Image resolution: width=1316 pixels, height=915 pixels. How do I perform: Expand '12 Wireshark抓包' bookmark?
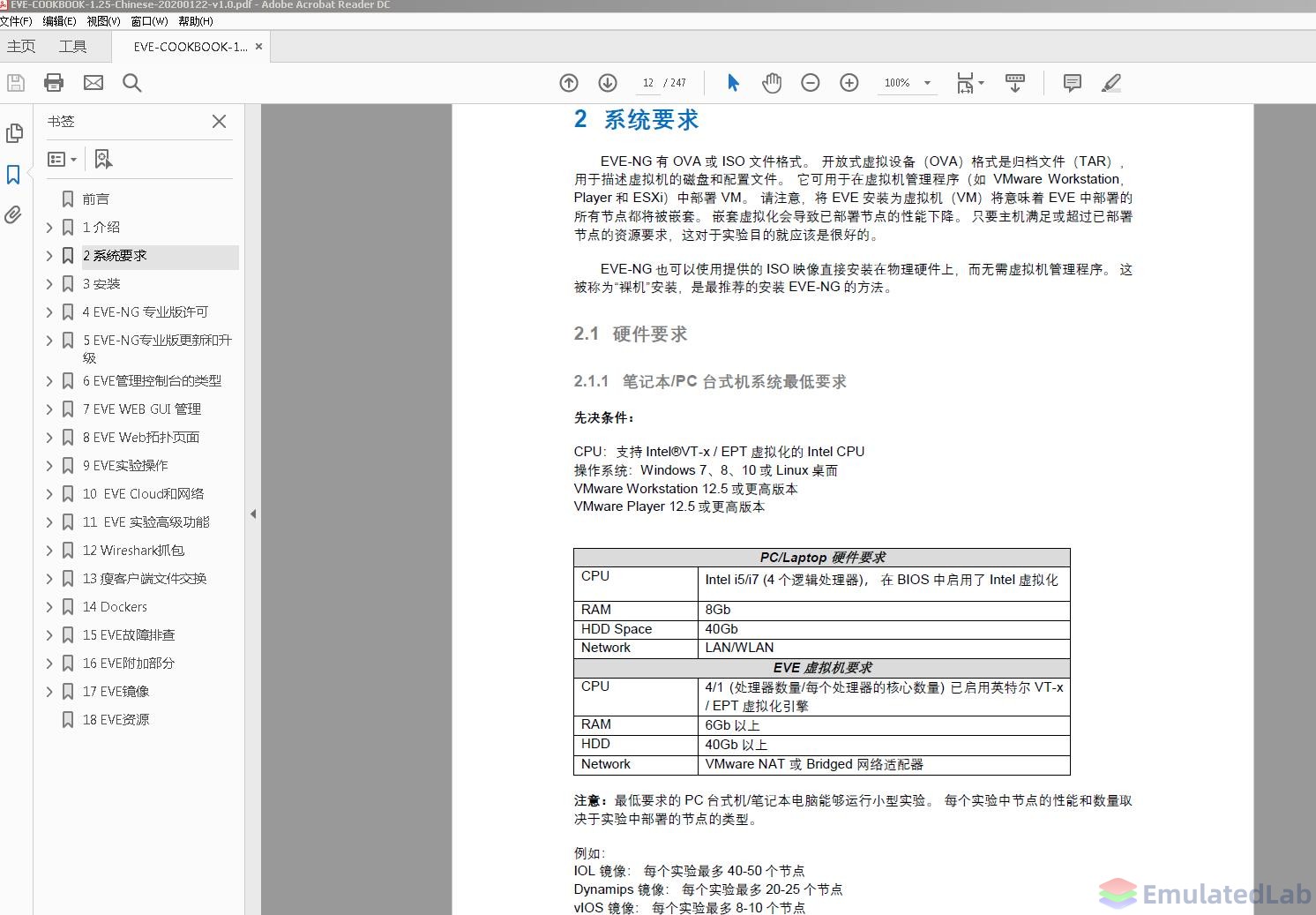(x=49, y=551)
